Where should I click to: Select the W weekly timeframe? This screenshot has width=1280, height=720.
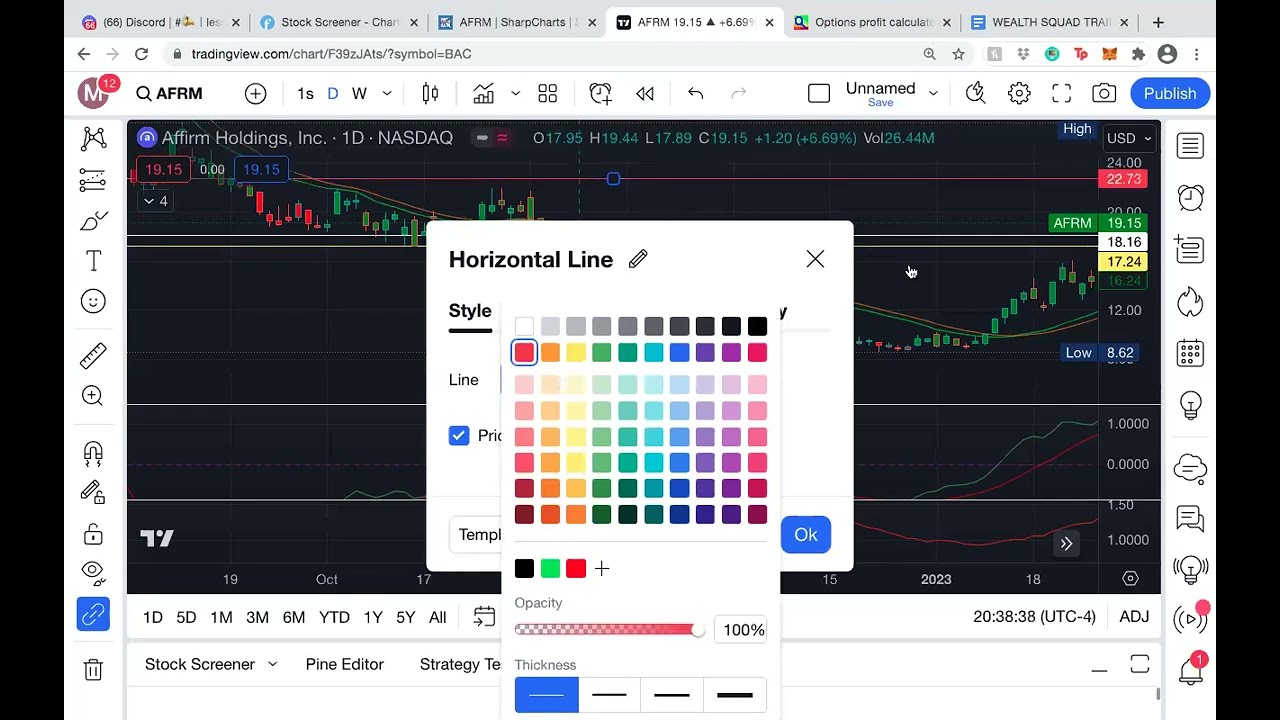359,93
